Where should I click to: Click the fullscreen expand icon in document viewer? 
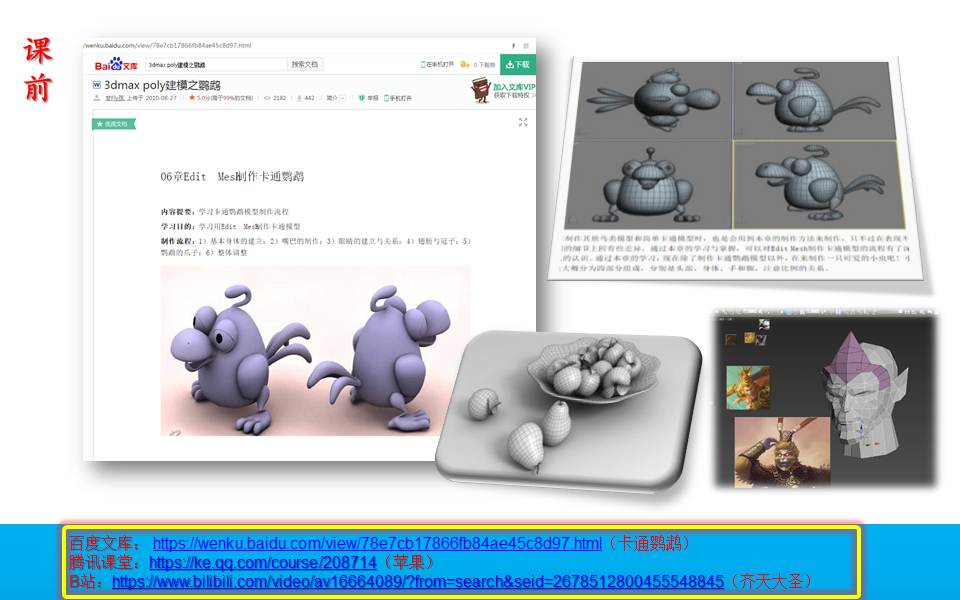[x=522, y=122]
